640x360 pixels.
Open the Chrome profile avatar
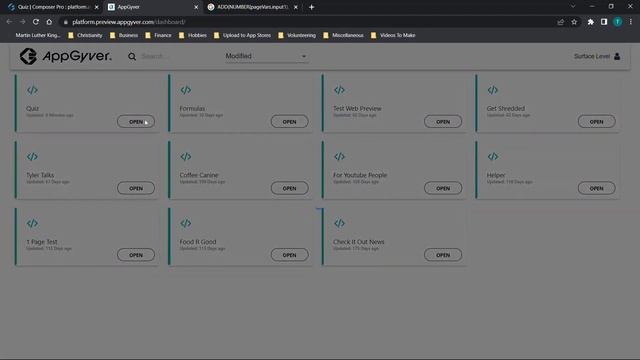(x=618, y=22)
